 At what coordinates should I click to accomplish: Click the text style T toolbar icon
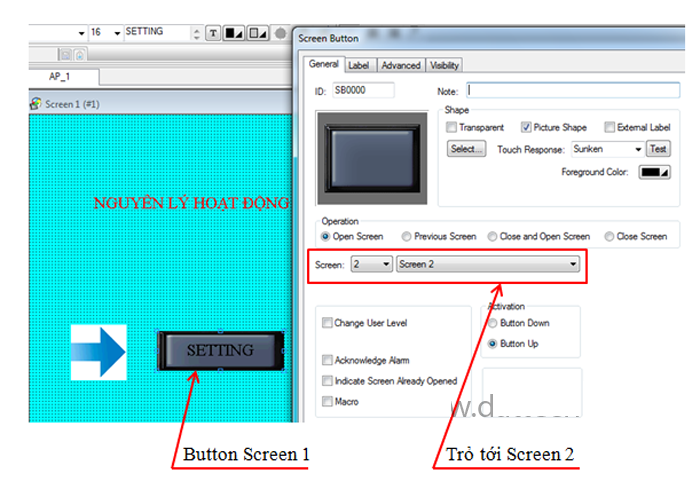click(213, 33)
